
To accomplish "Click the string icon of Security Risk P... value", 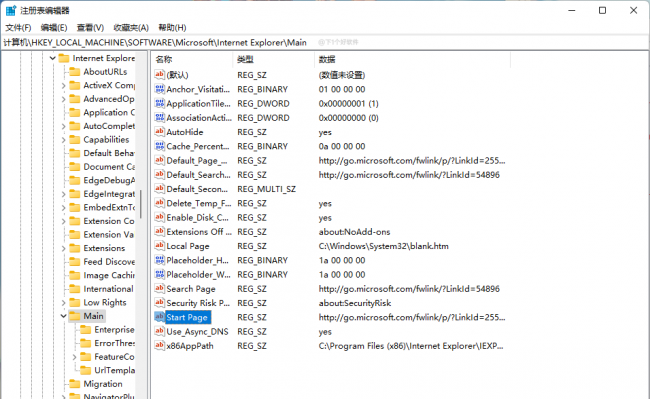I will pos(160,302).
